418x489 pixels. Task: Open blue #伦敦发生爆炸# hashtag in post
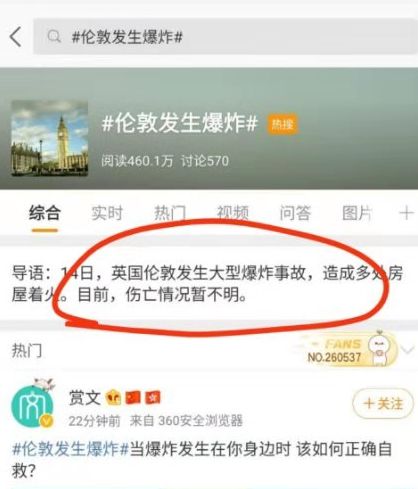[x=70, y=449]
